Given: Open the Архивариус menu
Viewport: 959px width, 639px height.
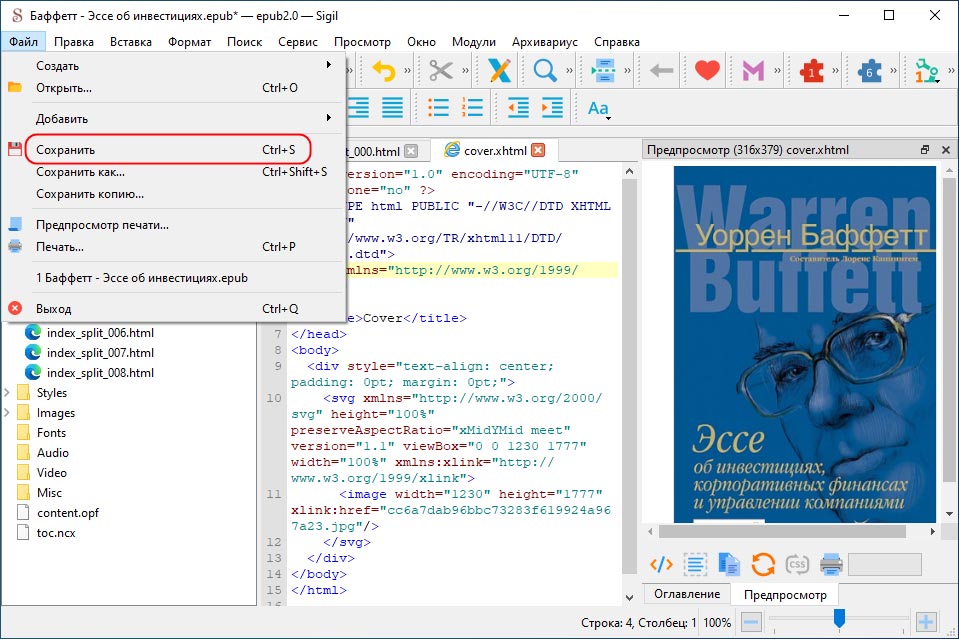Looking at the screenshot, I should [x=544, y=42].
